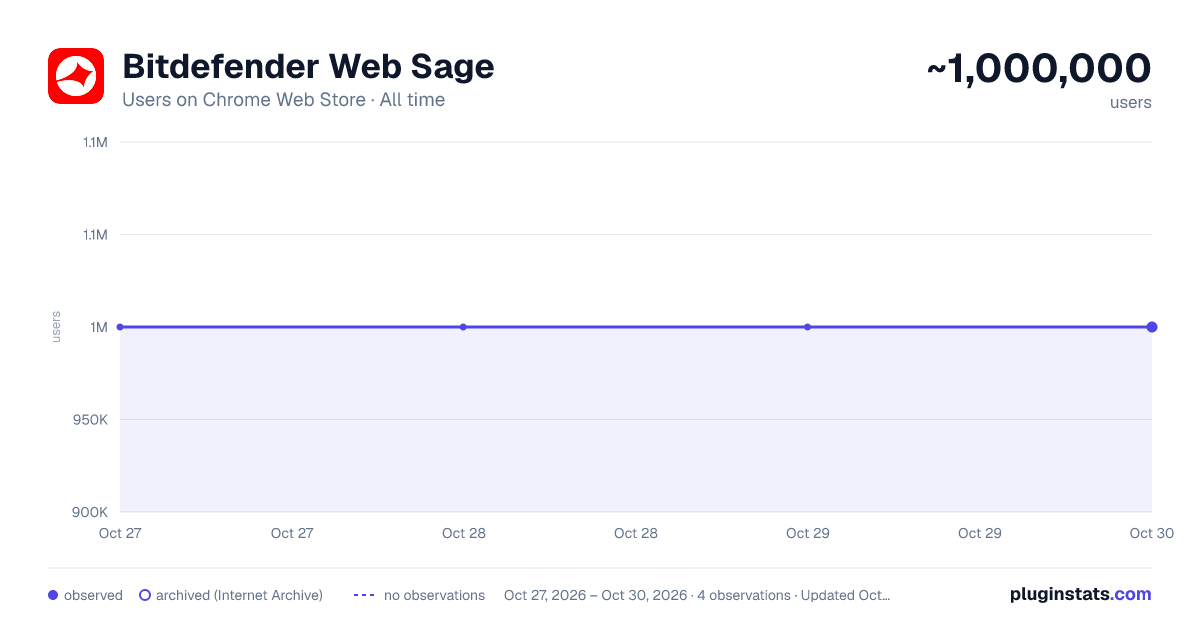Image resolution: width=1200 pixels, height=630 pixels.
Task: Select the data point at Oct 29
Action: (807, 327)
